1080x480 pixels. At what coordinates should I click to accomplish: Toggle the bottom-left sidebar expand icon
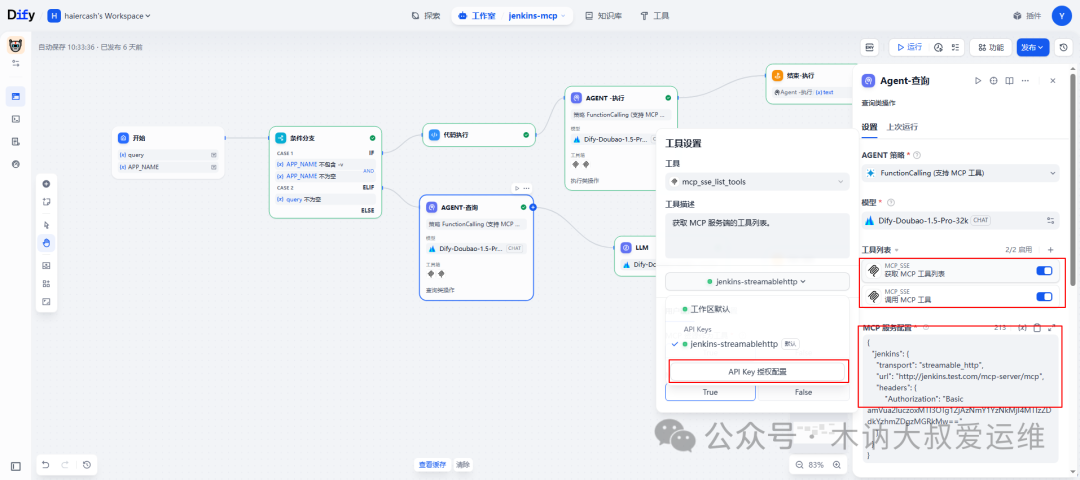(15, 466)
